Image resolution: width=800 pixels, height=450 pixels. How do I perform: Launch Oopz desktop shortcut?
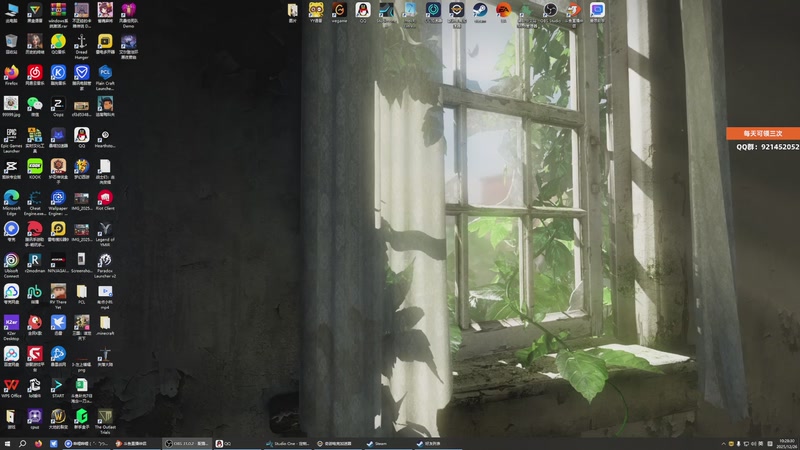click(58, 107)
